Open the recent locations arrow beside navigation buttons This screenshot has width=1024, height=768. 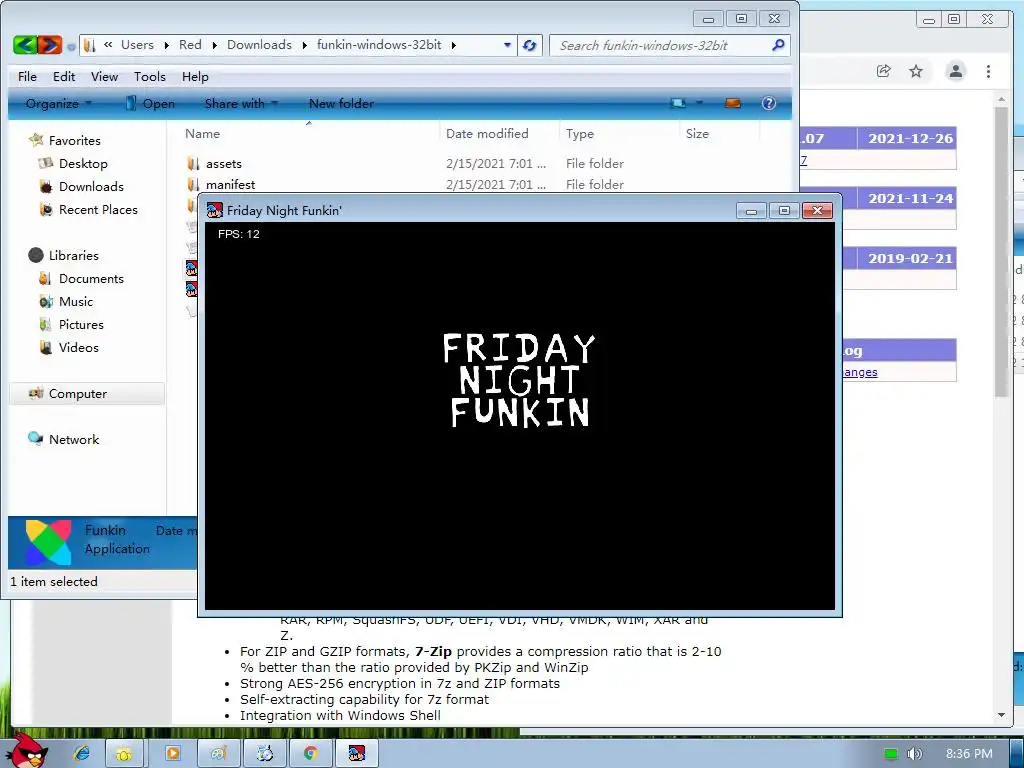pyautogui.click(x=71, y=46)
